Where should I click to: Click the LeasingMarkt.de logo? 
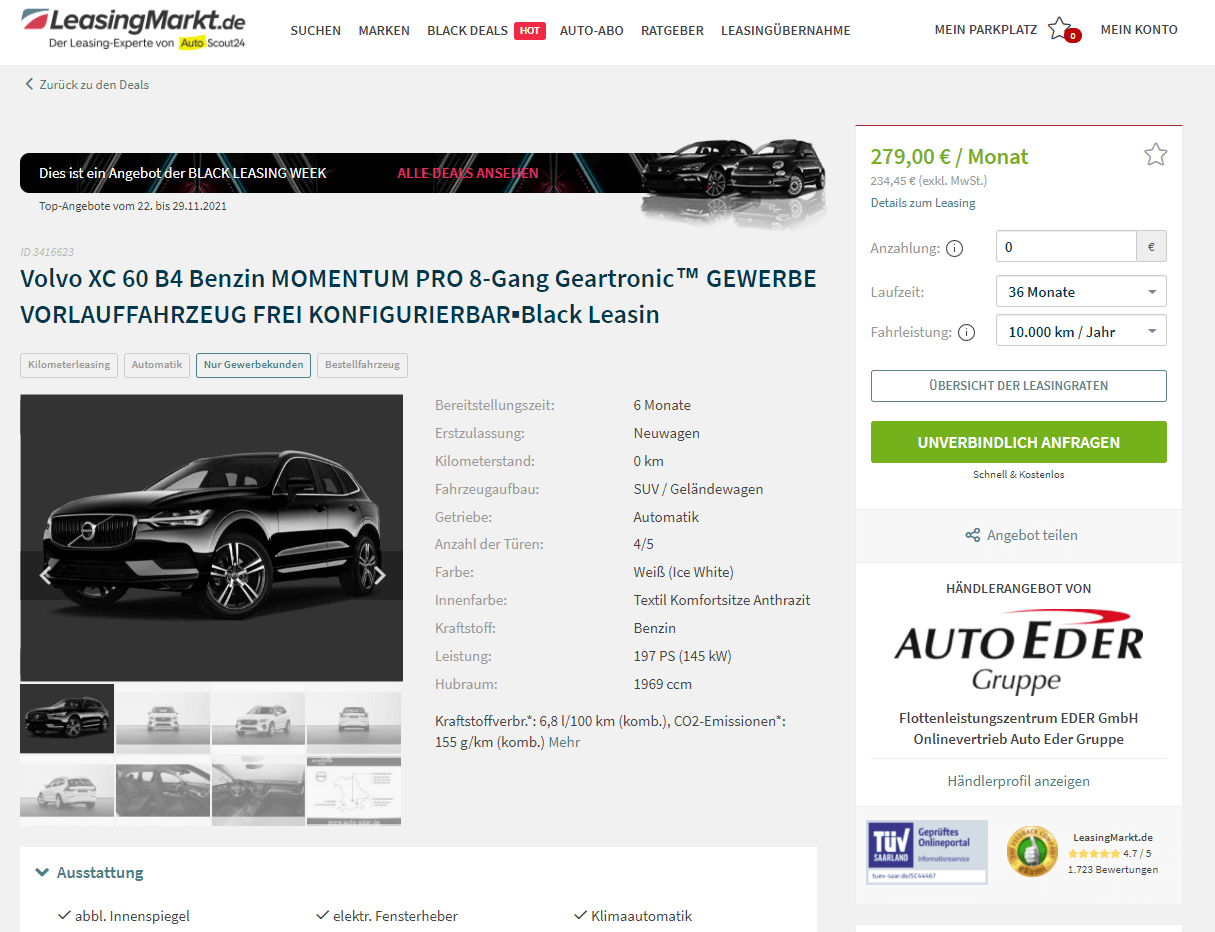tap(133, 29)
